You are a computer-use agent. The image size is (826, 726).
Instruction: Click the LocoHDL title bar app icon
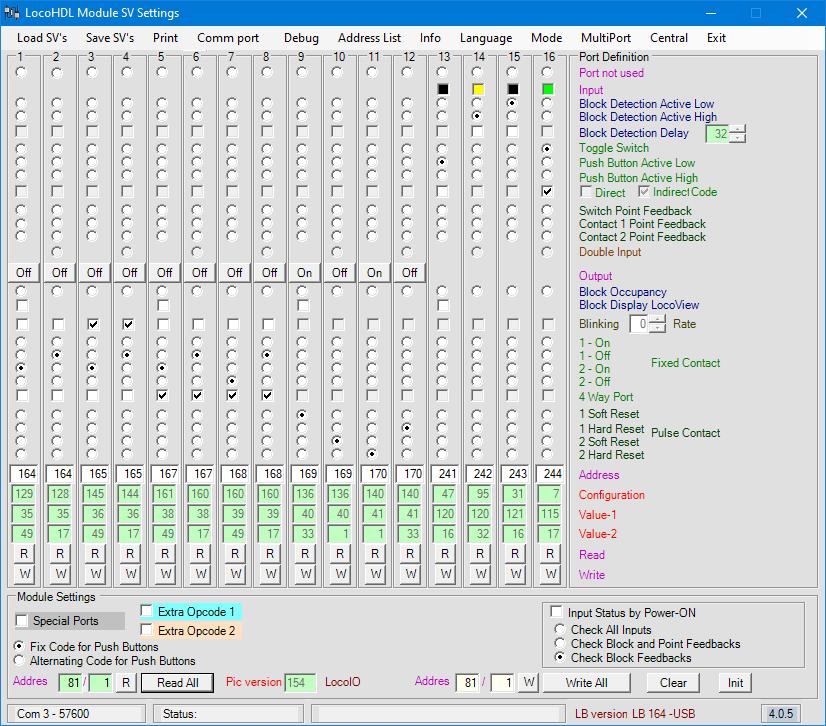coord(12,13)
